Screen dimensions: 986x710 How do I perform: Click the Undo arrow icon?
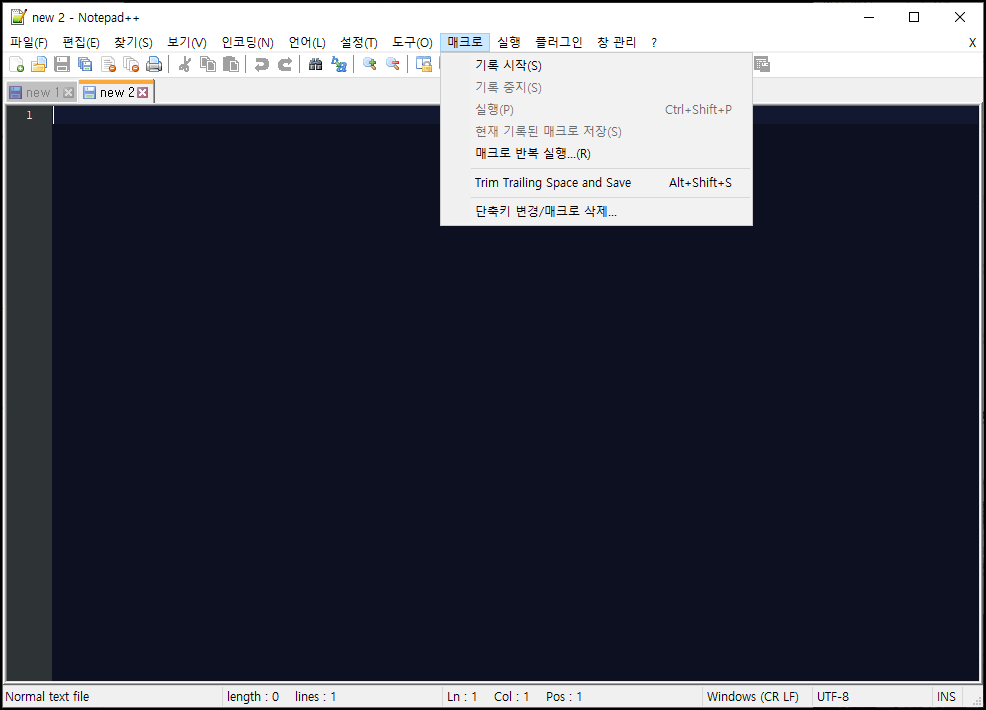click(x=262, y=64)
